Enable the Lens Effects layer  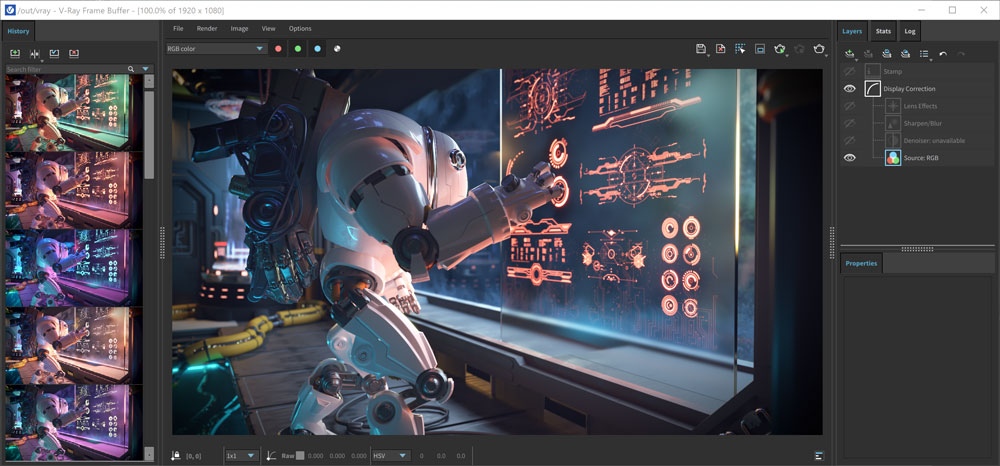tap(850, 106)
